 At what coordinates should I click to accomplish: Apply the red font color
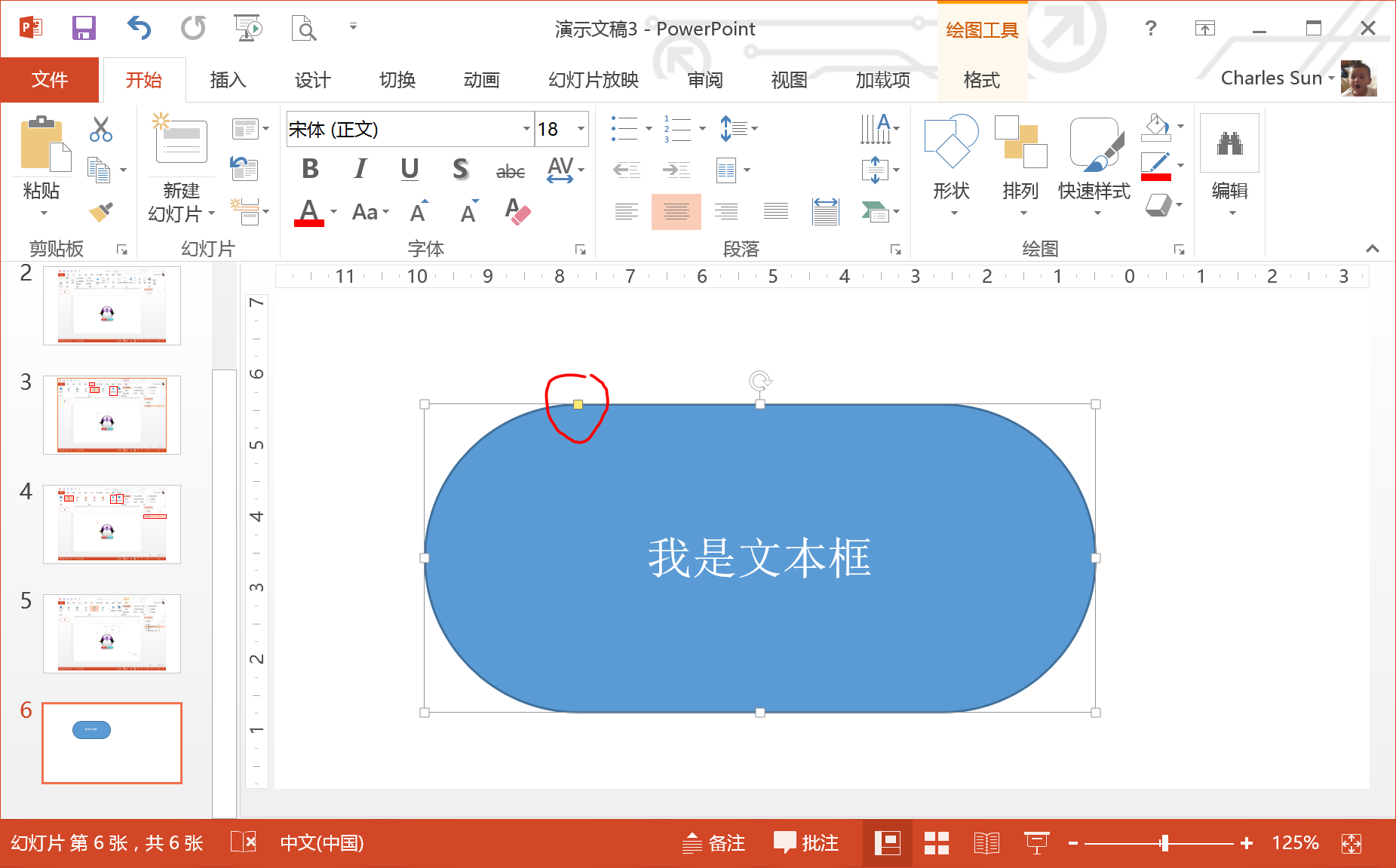click(x=309, y=212)
